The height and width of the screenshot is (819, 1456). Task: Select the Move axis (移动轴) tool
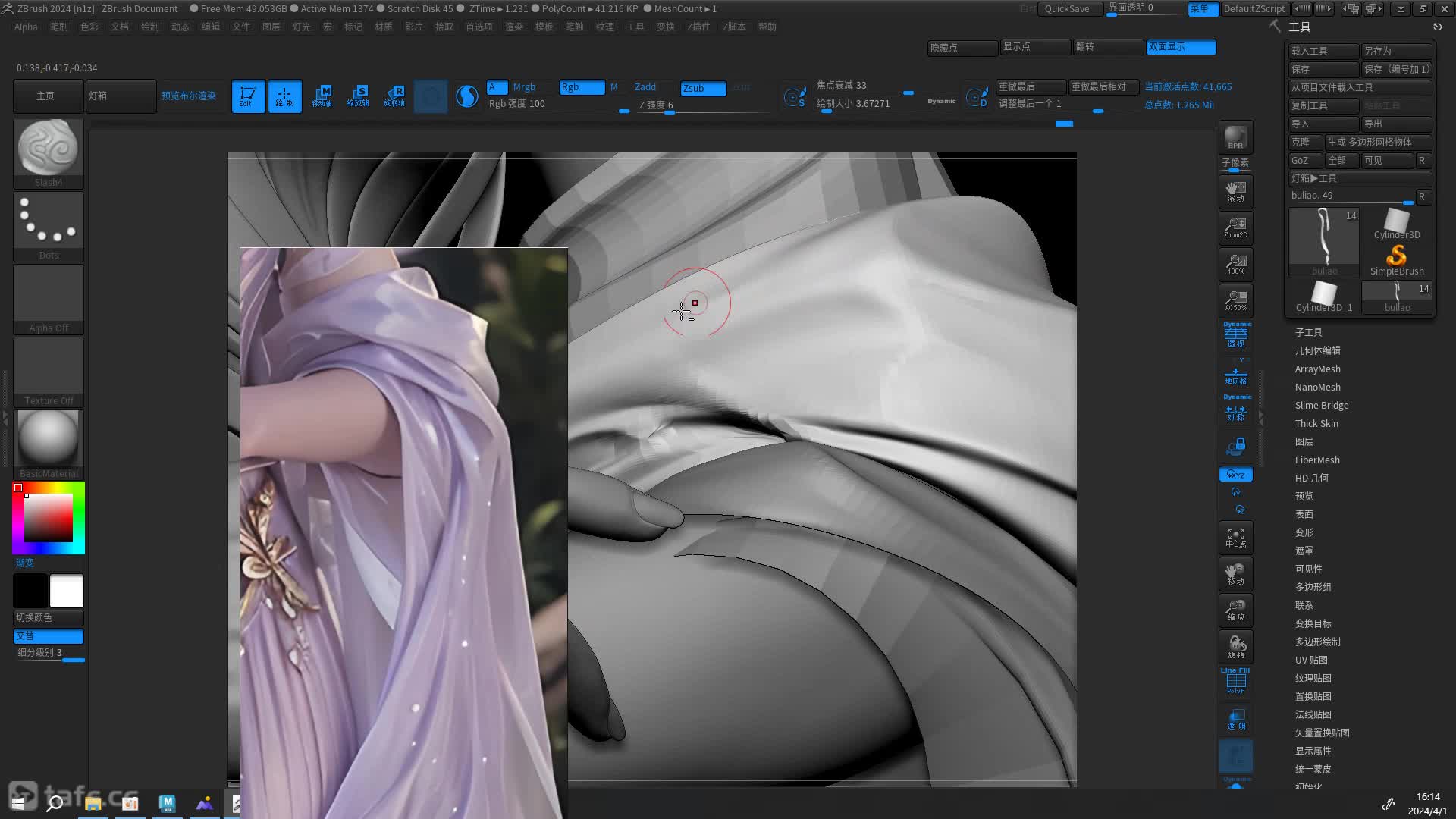tap(322, 96)
